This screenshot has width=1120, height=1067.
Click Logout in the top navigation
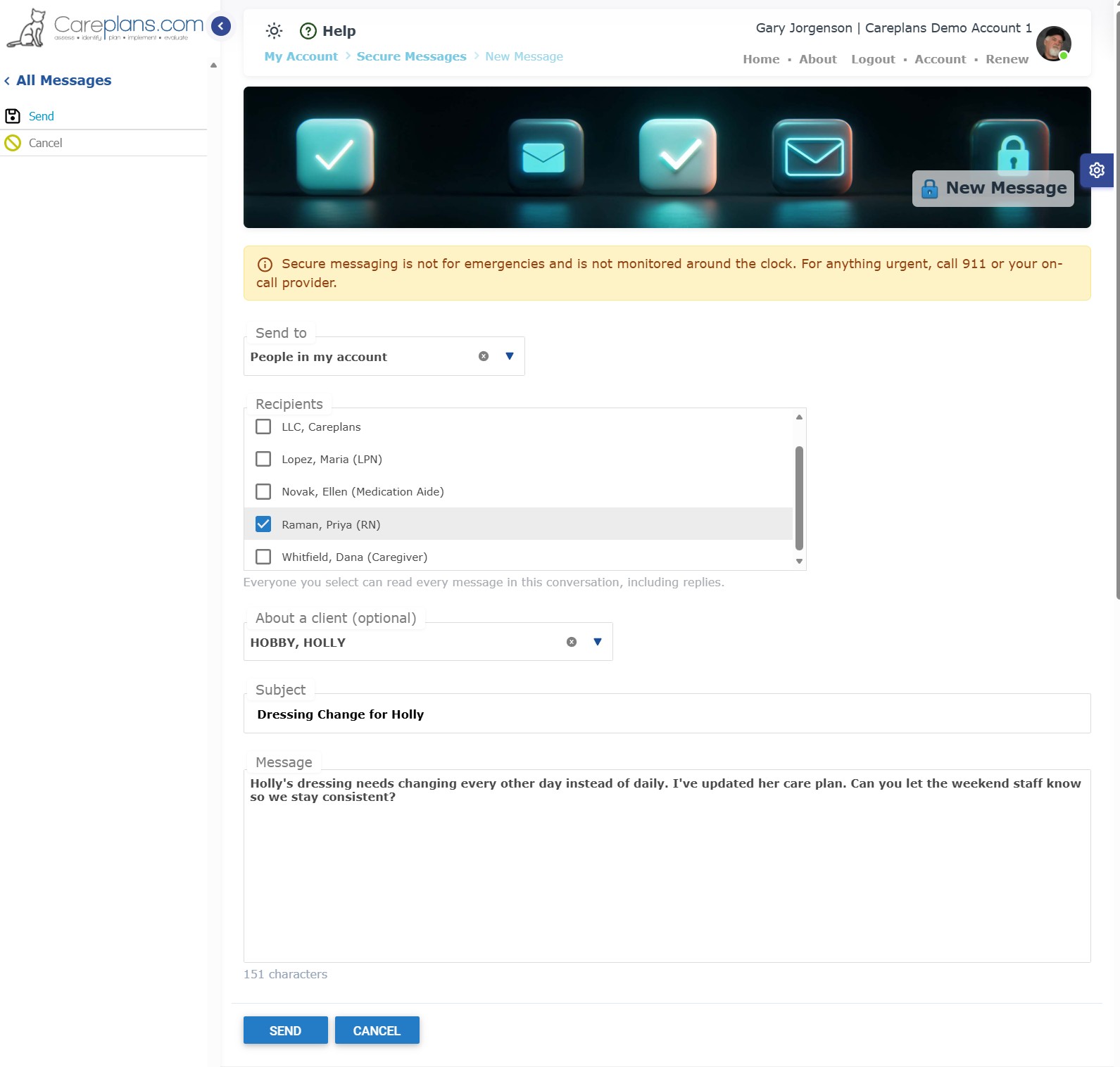click(873, 59)
